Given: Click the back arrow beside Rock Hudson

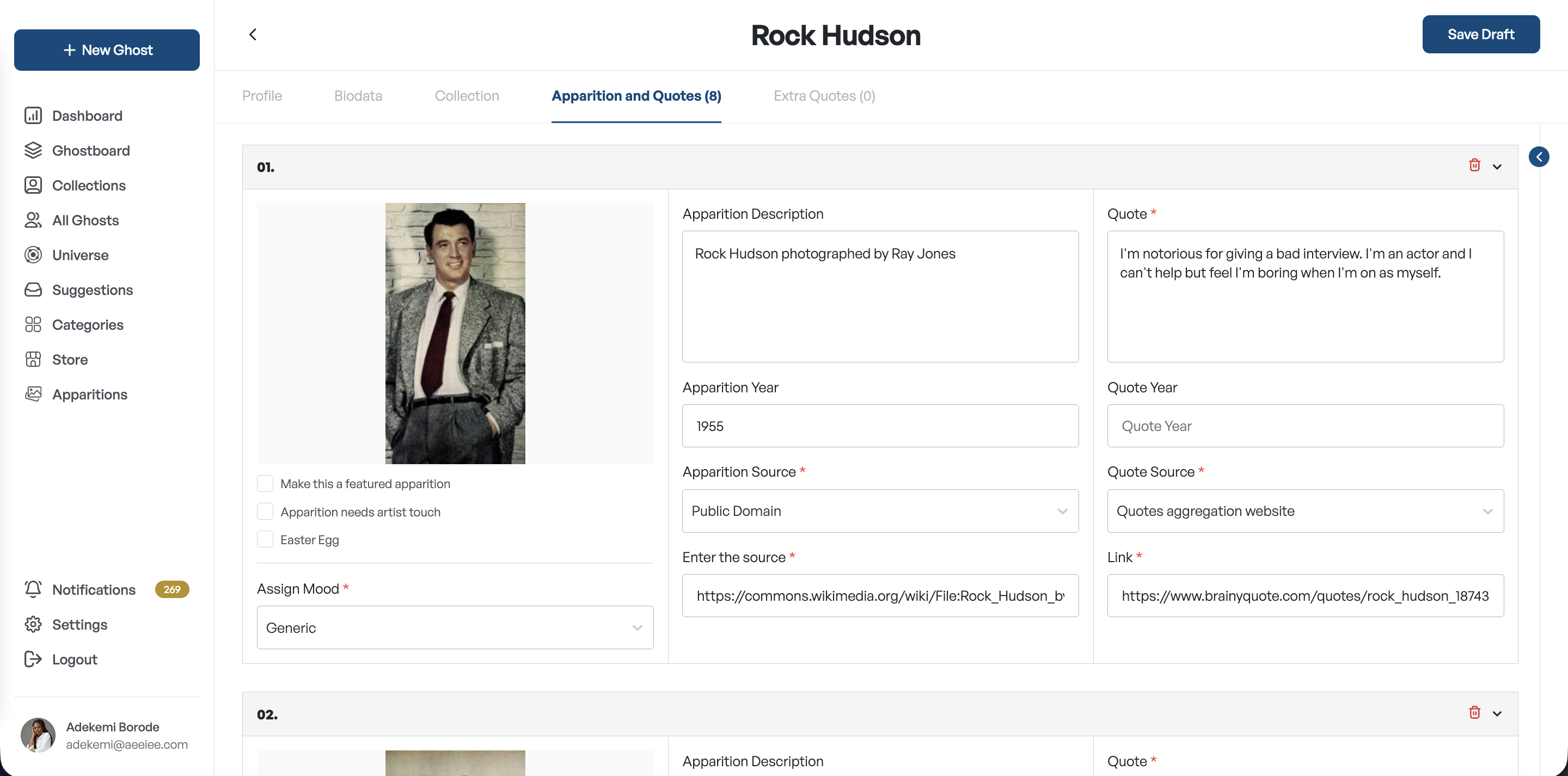Looking at the screenshot, I should (x=253, y=35).
